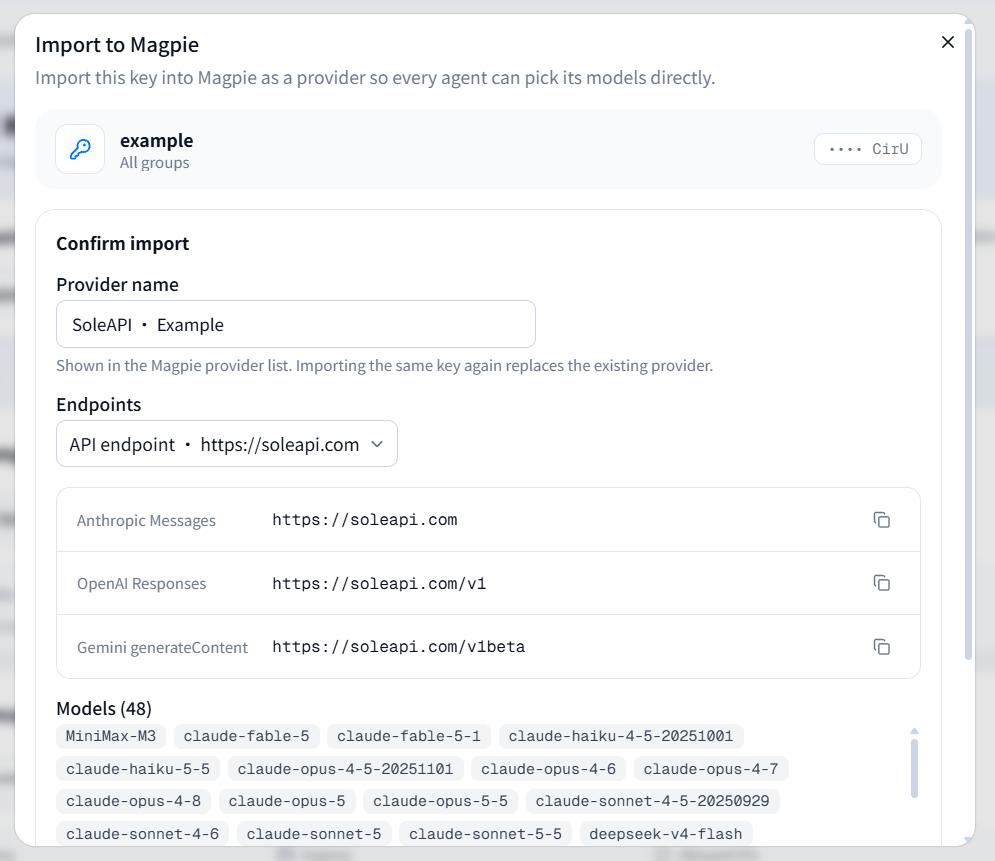
Task: Click the Gemini generateContent label
Action: pyautogui.click(x=162, y=647)
